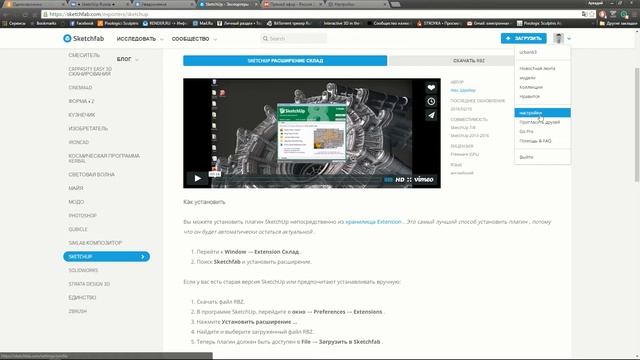Open QUBICLE in the sidebar
This screenshot has width=640, height=360.
(78, 229)
